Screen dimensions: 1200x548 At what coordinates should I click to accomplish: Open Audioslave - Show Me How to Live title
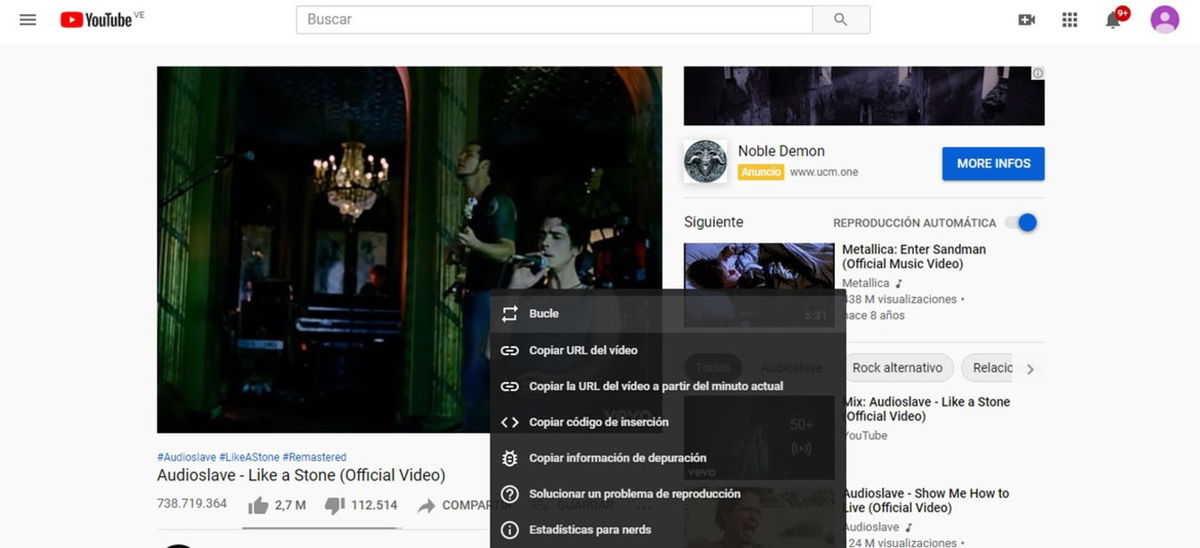click(x=926, y=500)
